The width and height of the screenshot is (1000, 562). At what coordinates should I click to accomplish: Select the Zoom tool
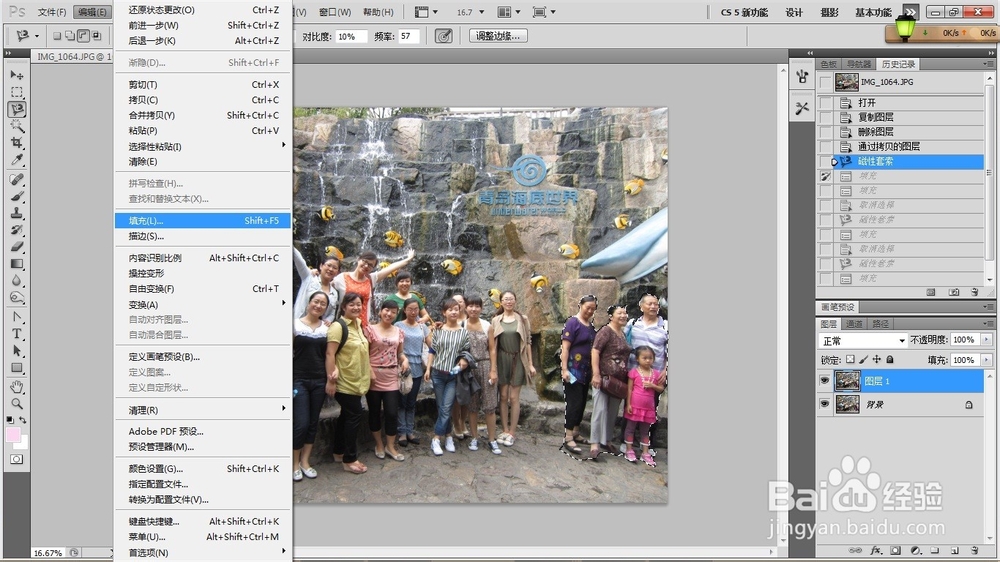[x=17, y=404]
